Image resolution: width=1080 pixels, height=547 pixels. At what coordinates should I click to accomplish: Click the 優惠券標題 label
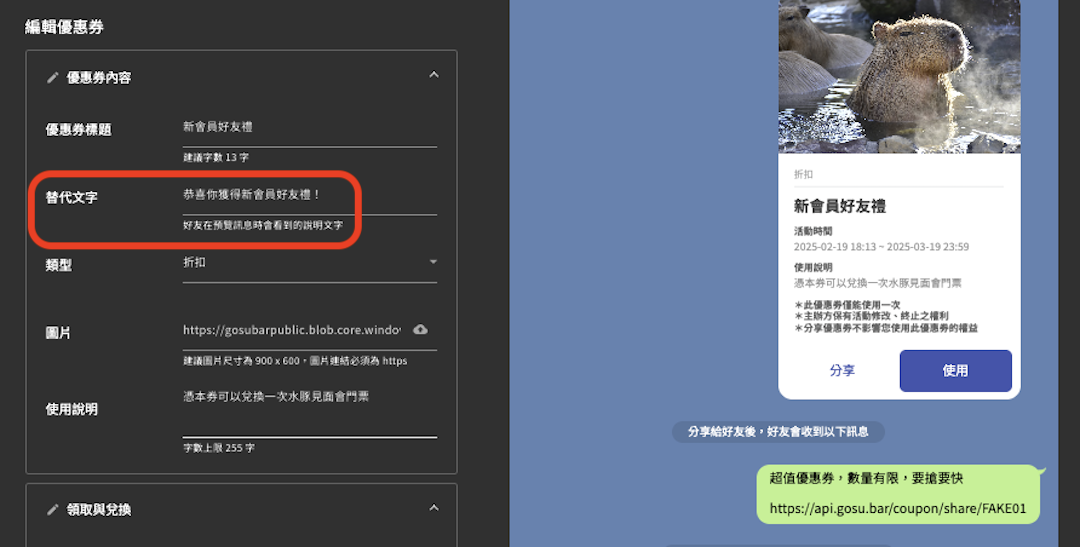point(79,130)
